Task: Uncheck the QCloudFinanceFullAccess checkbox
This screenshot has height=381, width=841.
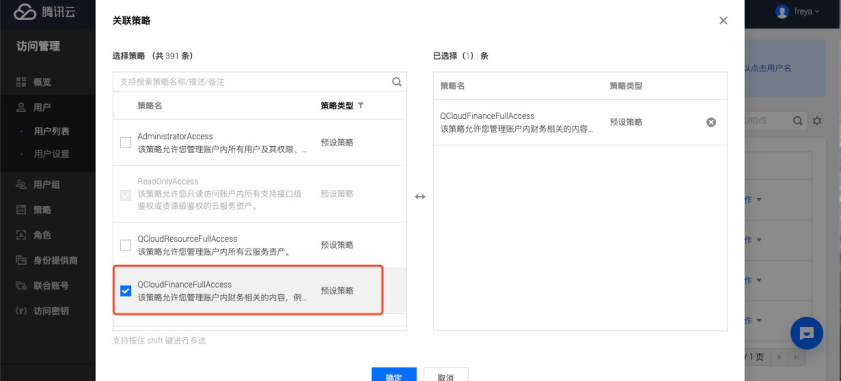Action: point(126,291)
